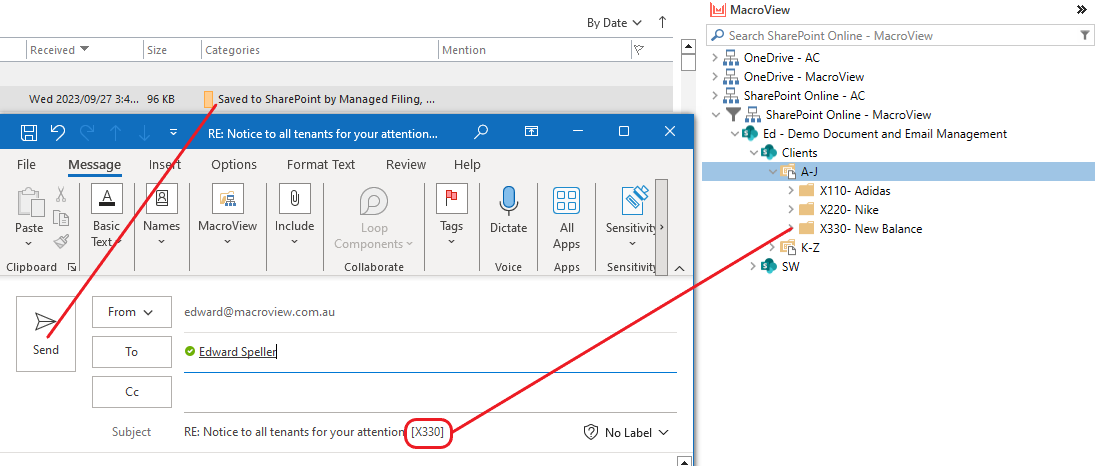Open the From account dropdown
This screenshot has height=466, width=1097.
tap(132, 312)
